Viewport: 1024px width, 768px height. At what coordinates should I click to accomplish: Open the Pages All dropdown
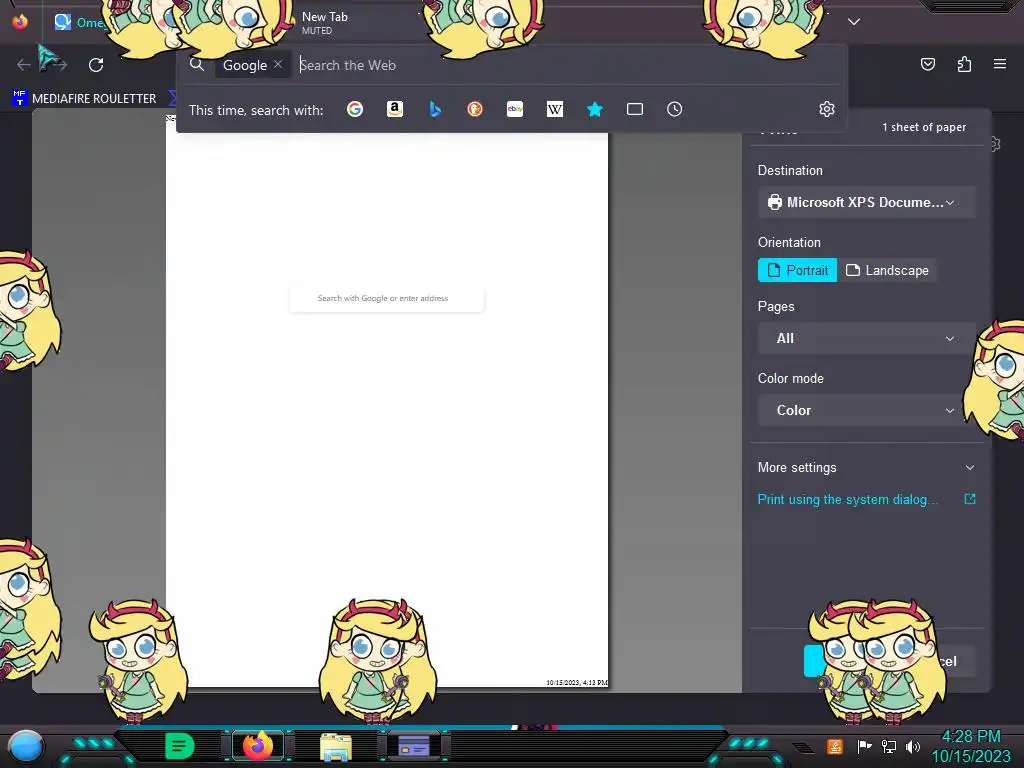coord(866,338)
